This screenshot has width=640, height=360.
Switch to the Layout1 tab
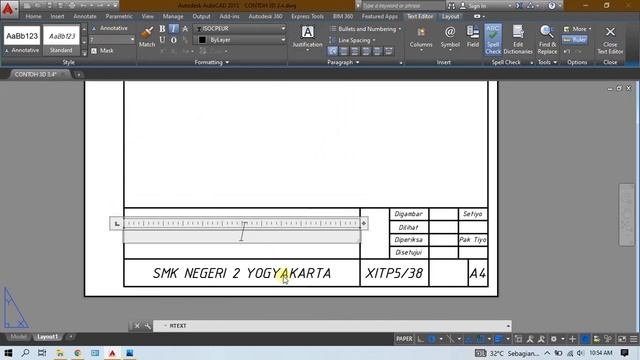(47, 337)
